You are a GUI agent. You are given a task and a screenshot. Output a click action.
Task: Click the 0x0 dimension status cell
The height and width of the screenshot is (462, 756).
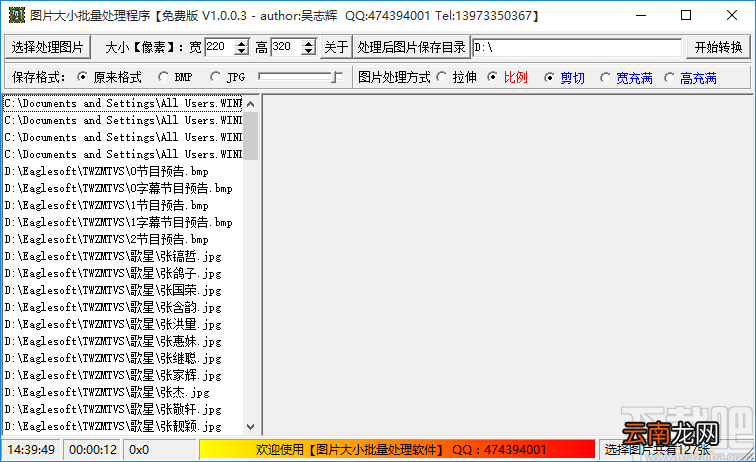[160, 449]
